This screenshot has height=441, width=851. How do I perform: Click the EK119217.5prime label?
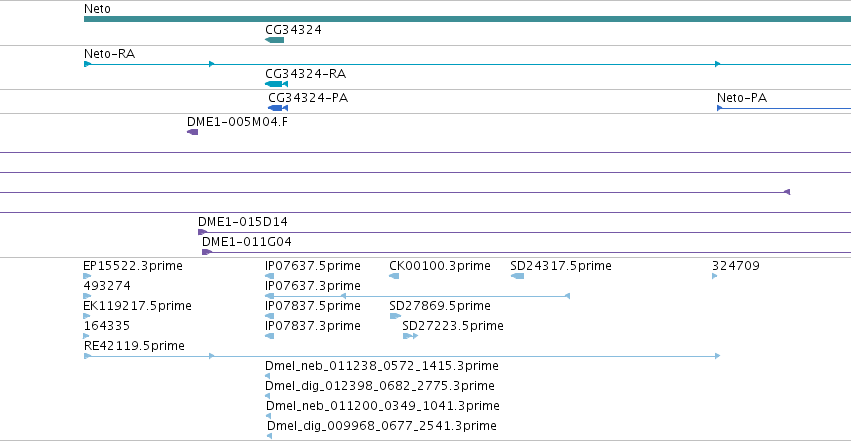137,306
